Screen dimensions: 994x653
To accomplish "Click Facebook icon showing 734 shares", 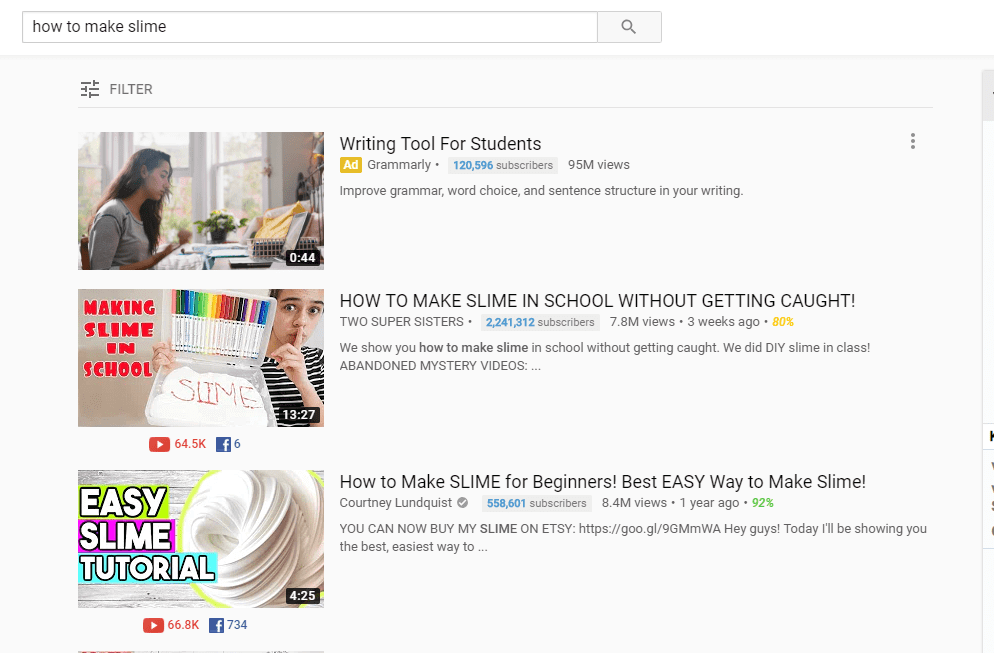I will pyautogui.click(x=216, y=626).
